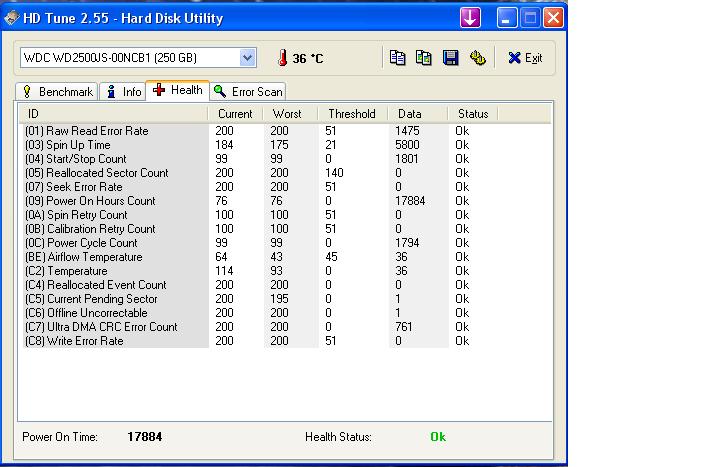Open the options tools icon
Image resolution: width=720 pixels, height=467 pixels.
(478, 58)
